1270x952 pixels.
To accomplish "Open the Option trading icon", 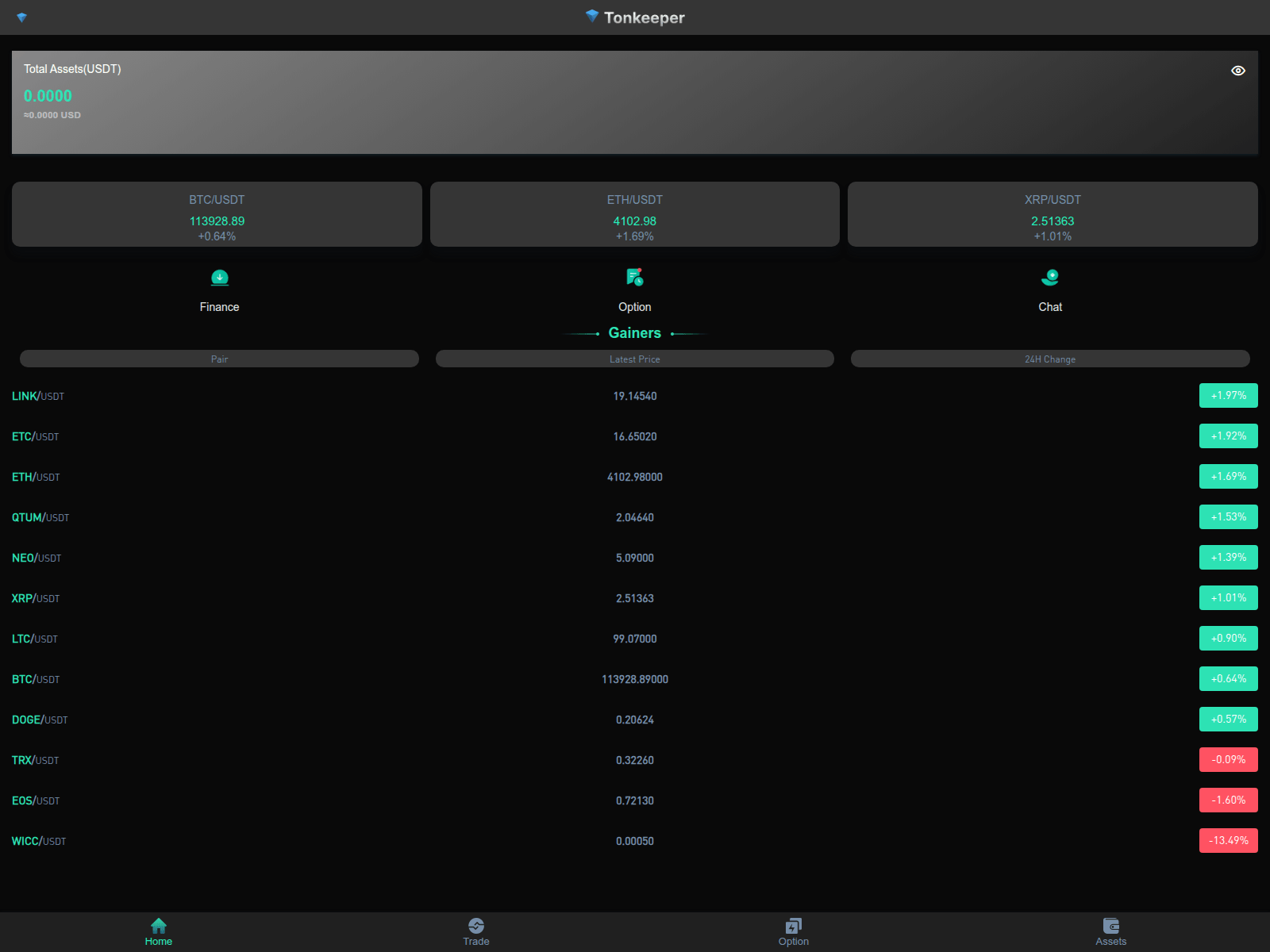I will [x=635, y=278].
